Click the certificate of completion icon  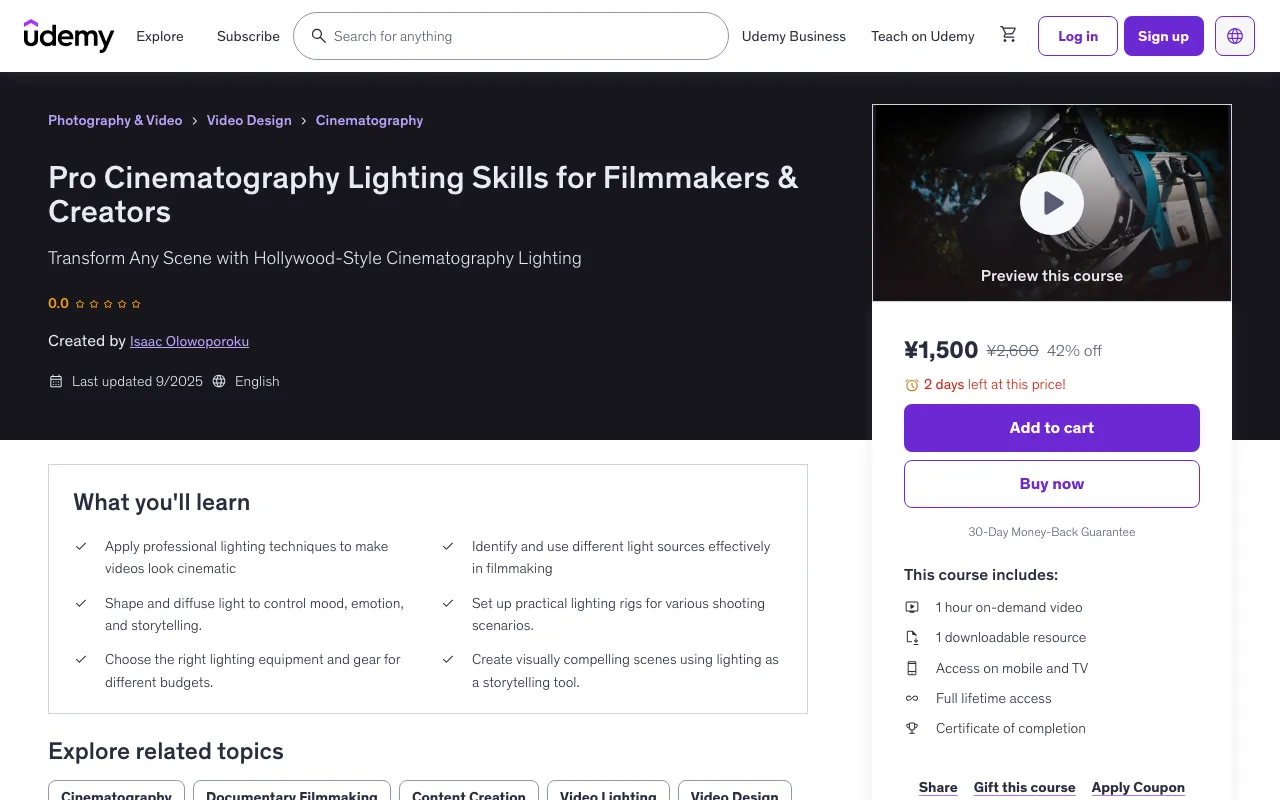[x=912, y=728]
